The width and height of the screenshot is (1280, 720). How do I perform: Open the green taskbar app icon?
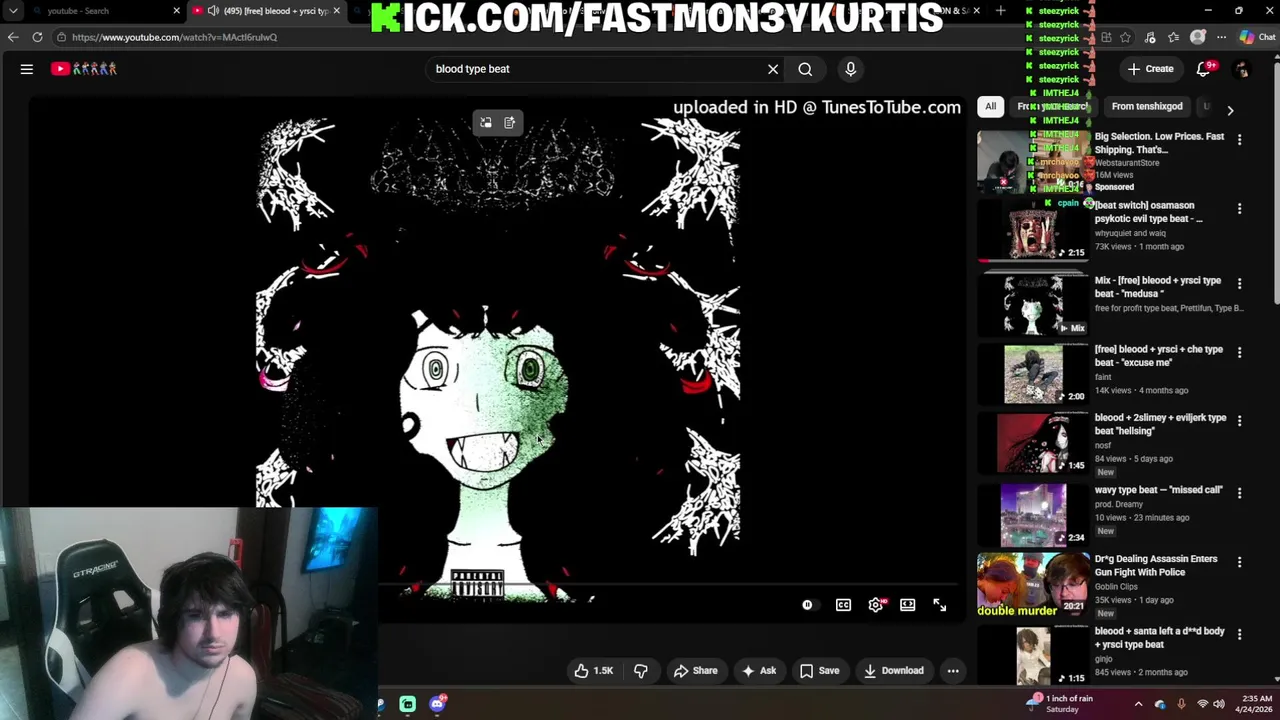408,704
